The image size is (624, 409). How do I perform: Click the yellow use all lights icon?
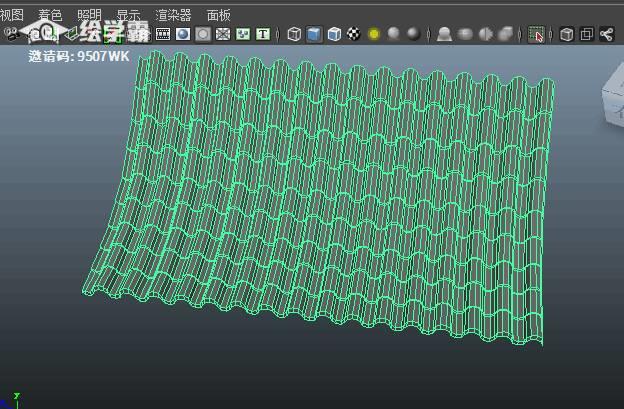tap(374, 34)
